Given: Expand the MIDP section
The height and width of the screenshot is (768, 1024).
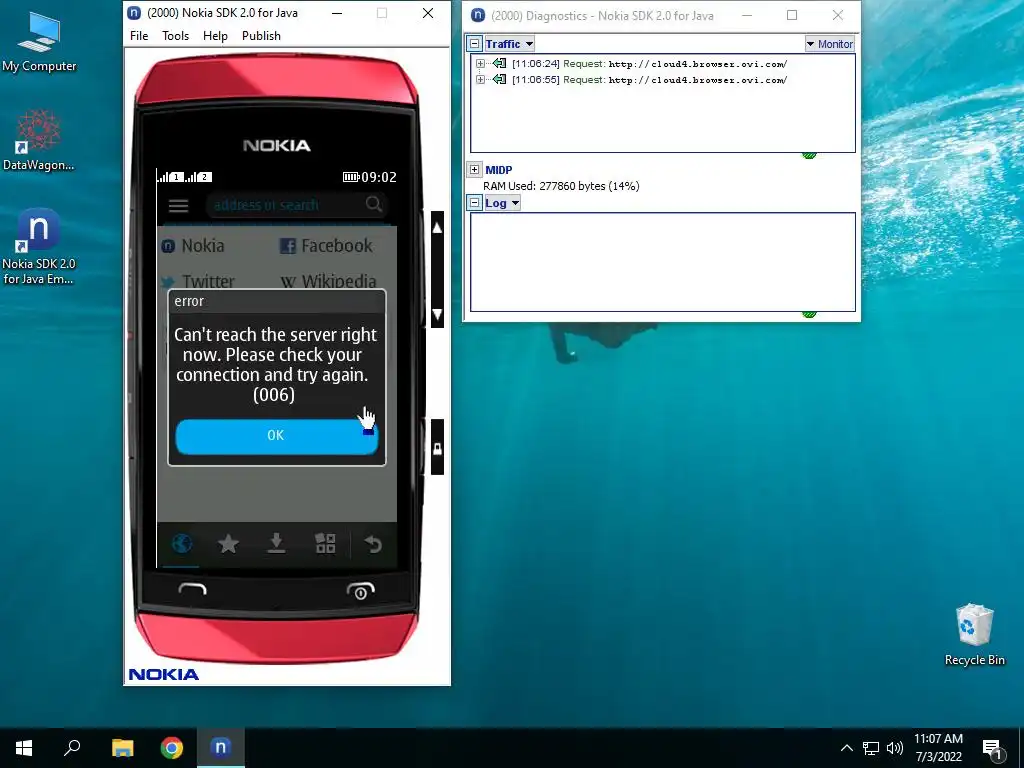Looking at the screenshot, I should [475, 170].
